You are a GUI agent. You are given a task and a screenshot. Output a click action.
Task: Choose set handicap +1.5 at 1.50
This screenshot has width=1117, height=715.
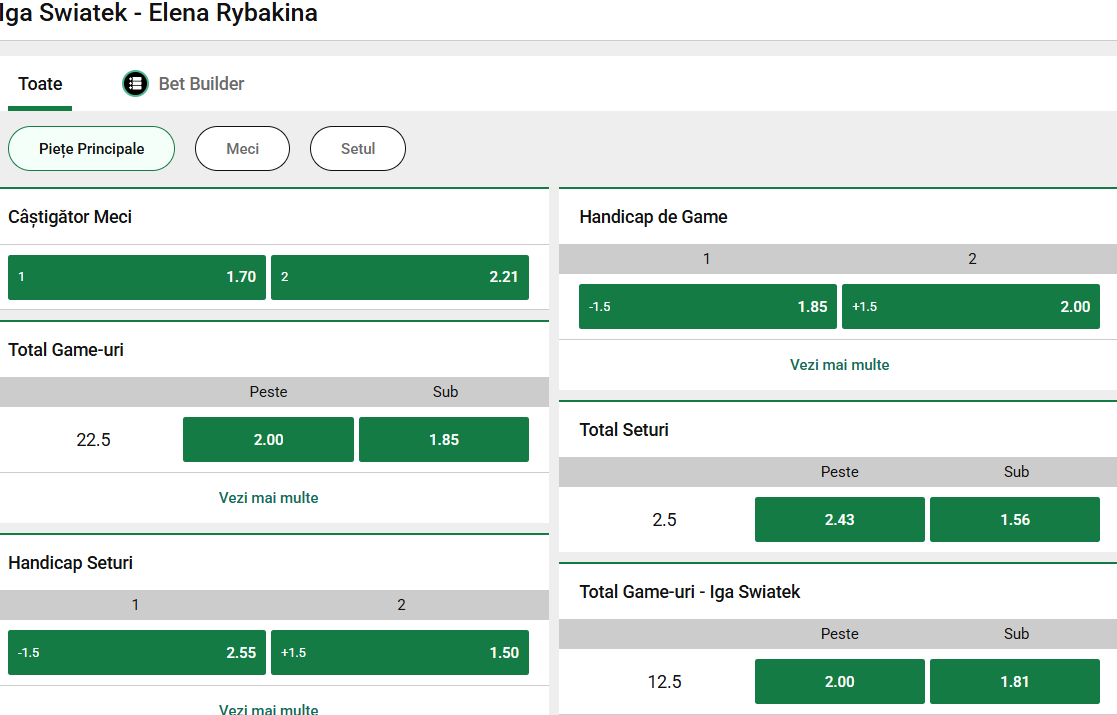click(400, 653)
